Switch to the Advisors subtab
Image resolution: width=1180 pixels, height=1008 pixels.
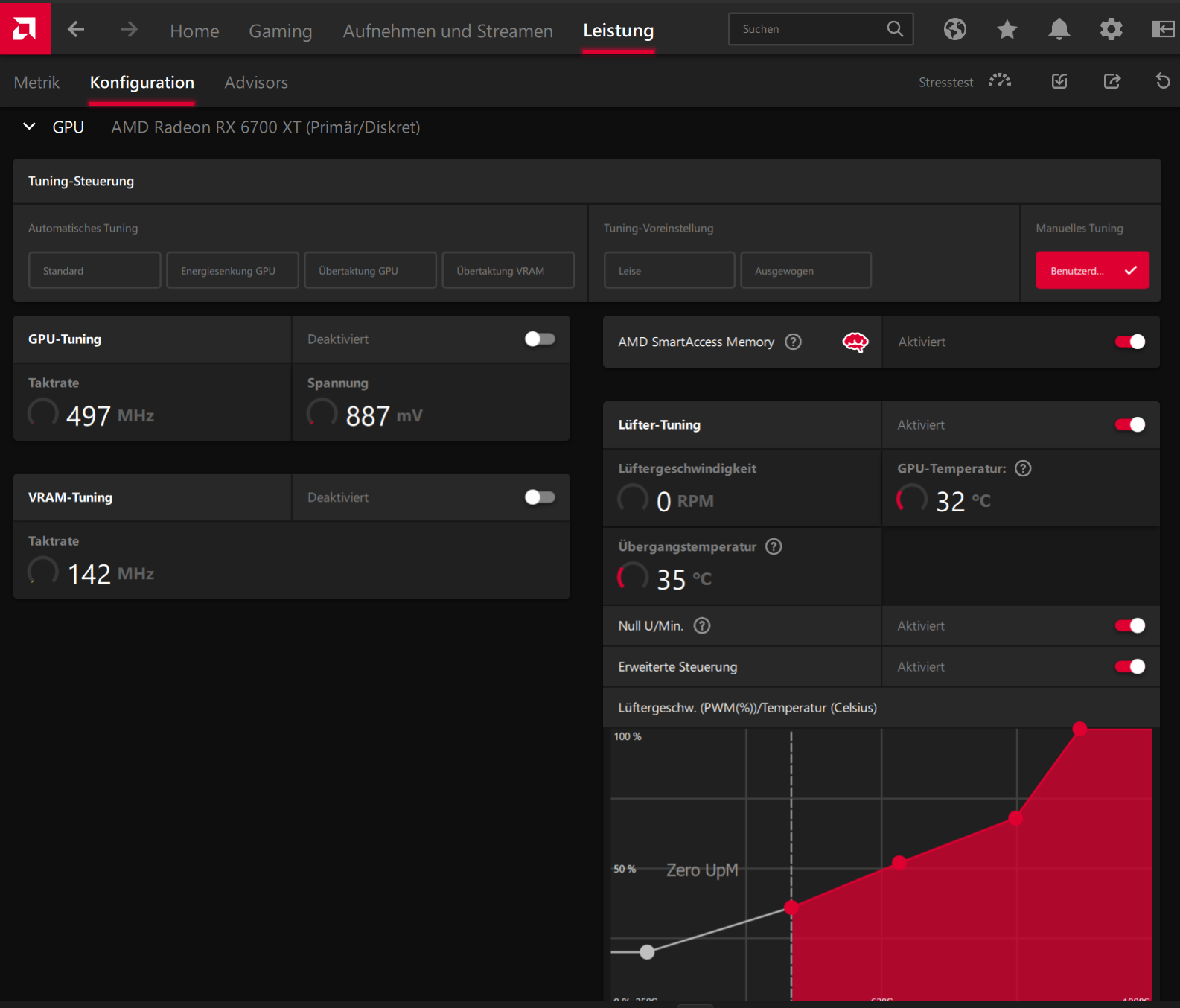256,83
